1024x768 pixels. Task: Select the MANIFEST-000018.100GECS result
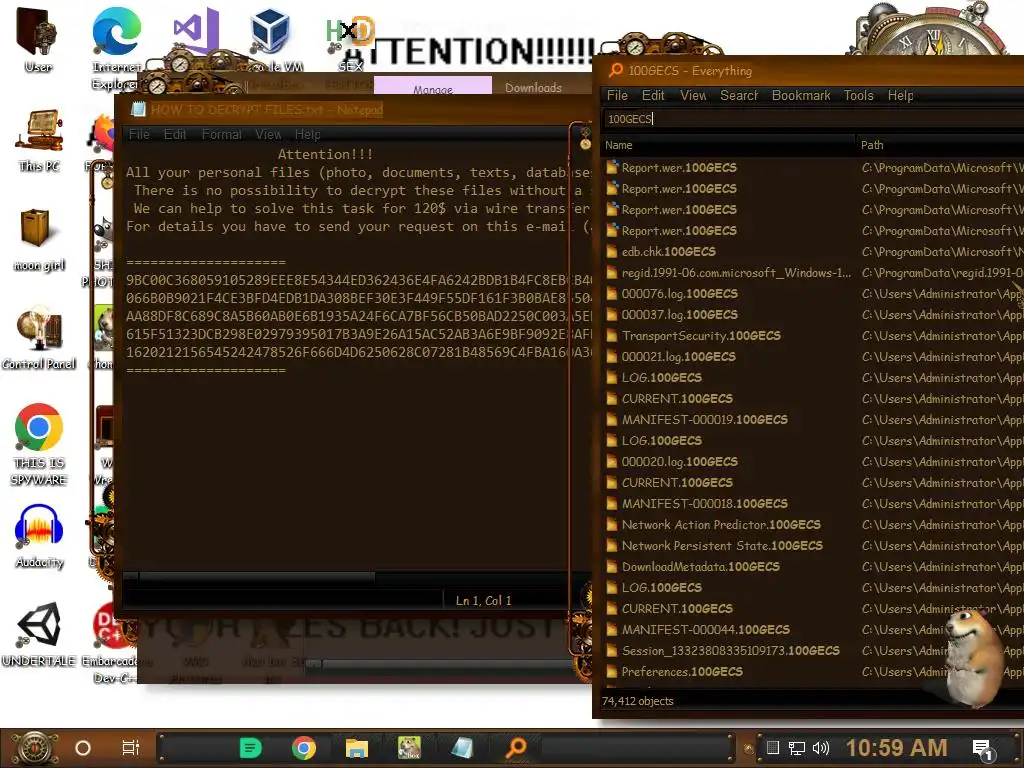pos(812,504)
